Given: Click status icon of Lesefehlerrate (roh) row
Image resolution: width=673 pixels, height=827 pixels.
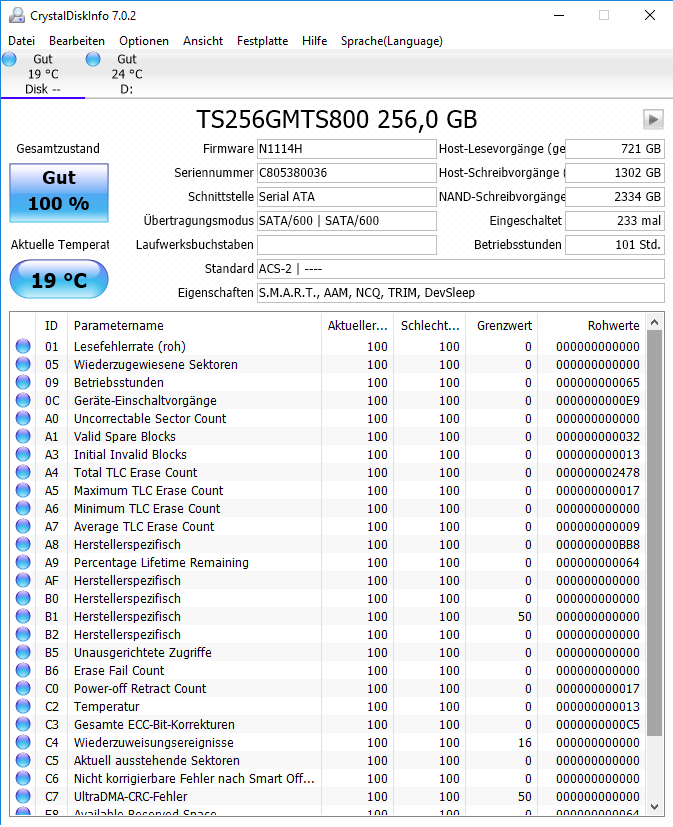Looking at the screenshot, I should pyautogui.click(x=23, y=347).
